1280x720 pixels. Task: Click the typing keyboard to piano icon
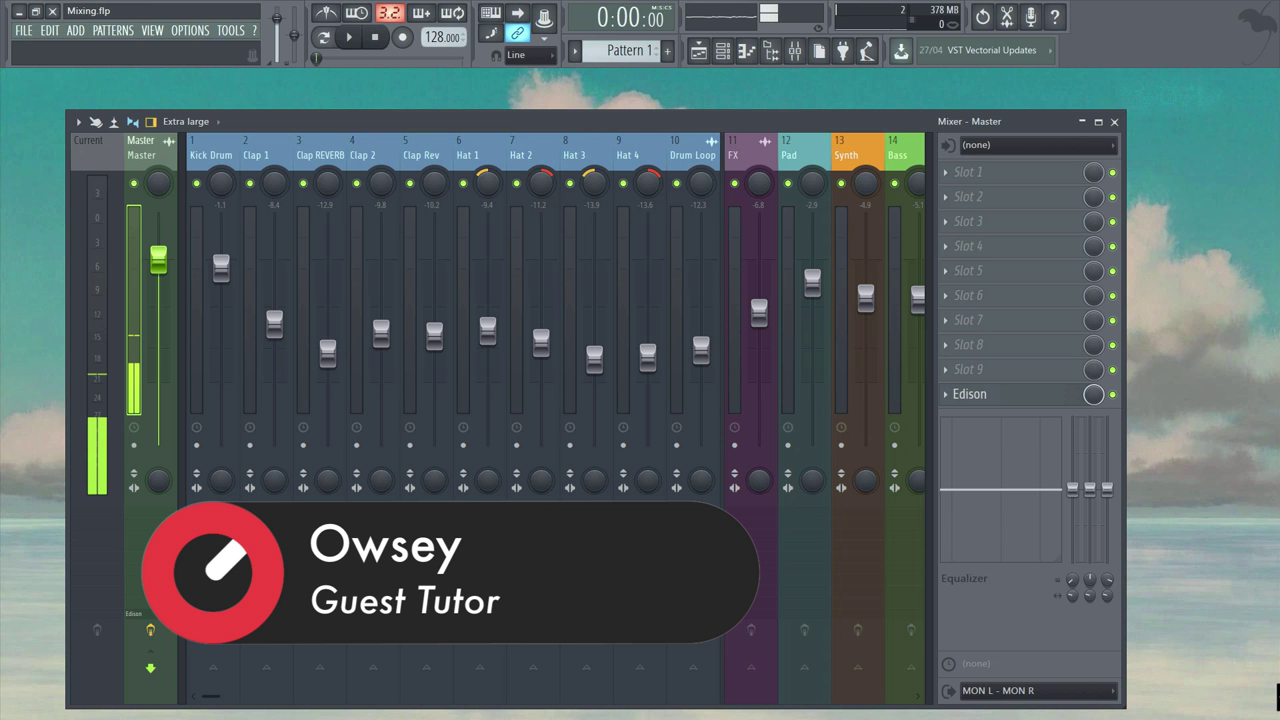coord(491,13)
